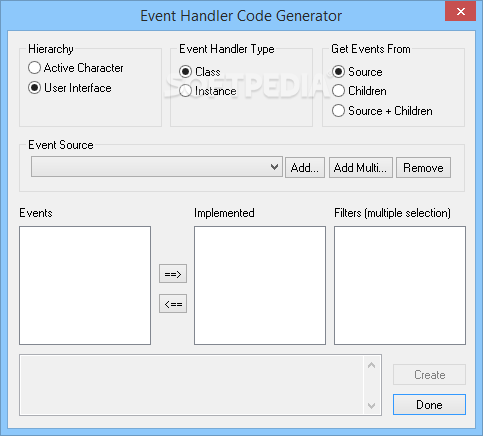Click the Remove event source button

pos(423,168)
